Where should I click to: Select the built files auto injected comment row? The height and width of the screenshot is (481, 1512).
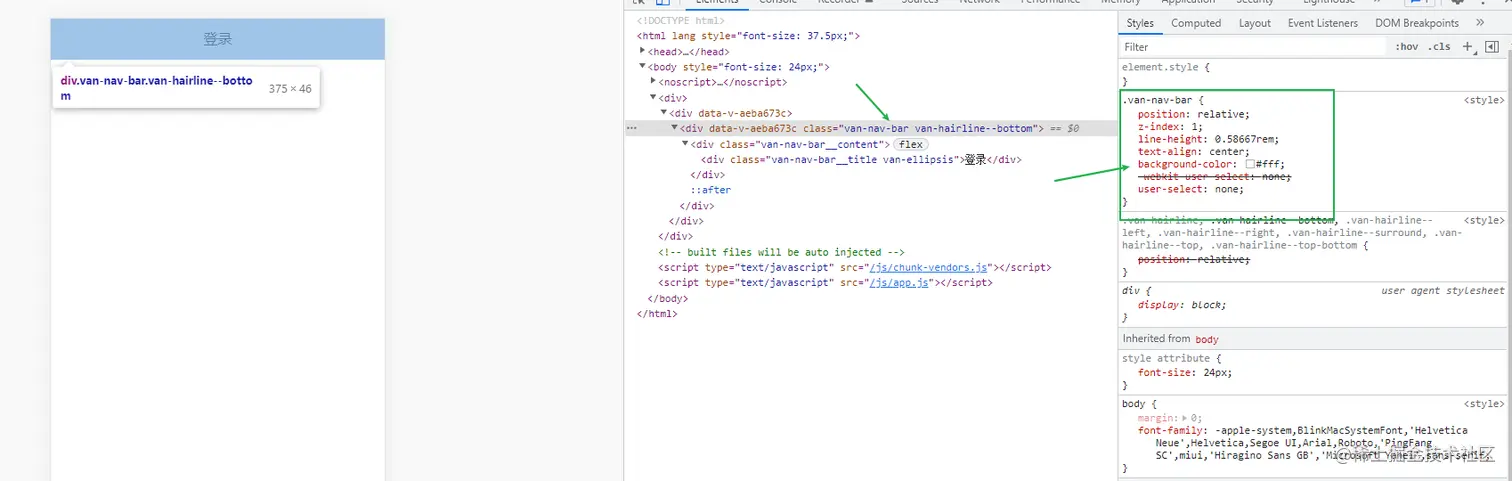point(781,252)
